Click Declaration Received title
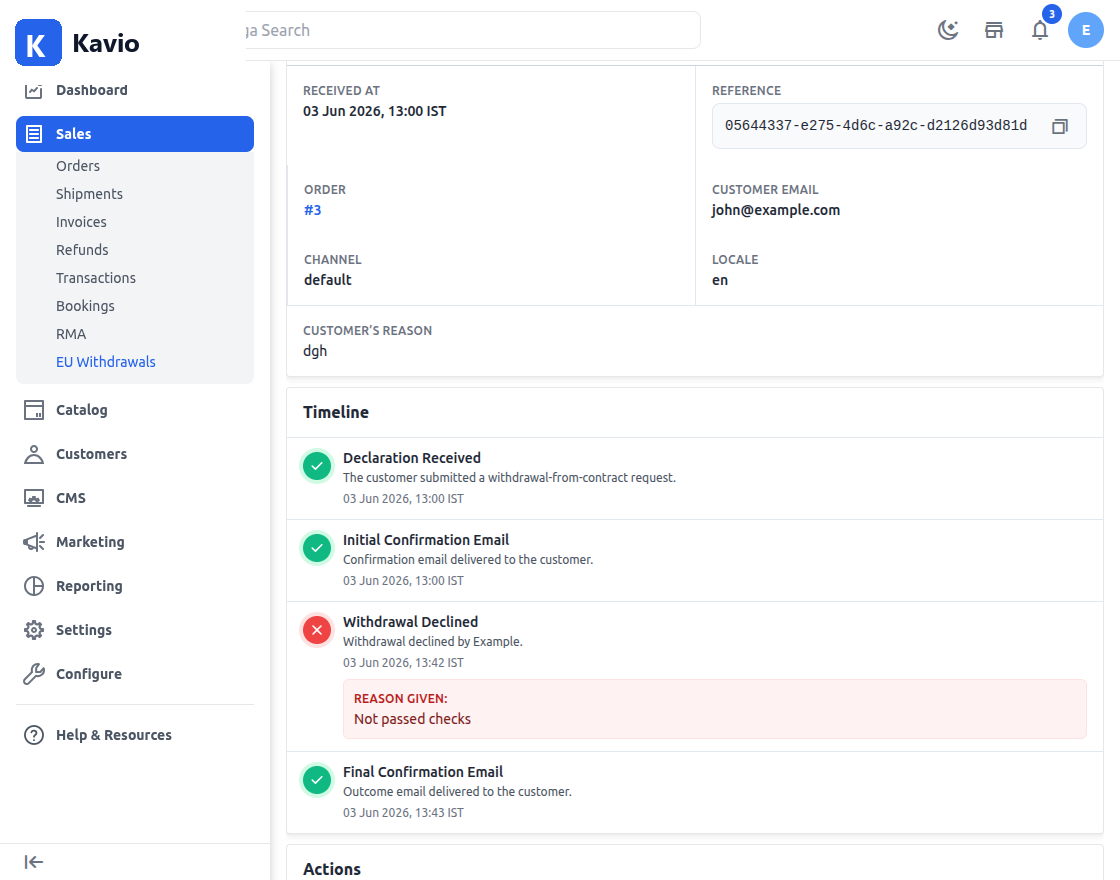 pyautogui.click(x=411, y=458)
